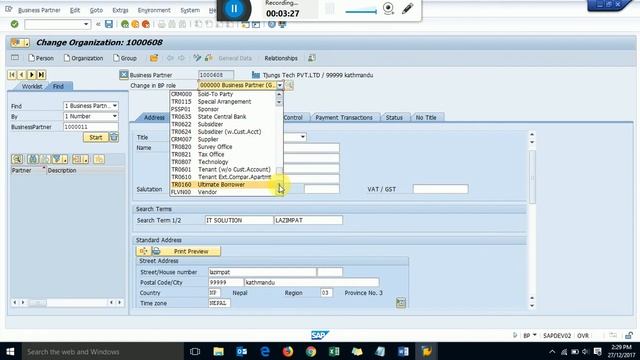Create new Organization button
The image size is (640, 360).
(x=83, y=58)
